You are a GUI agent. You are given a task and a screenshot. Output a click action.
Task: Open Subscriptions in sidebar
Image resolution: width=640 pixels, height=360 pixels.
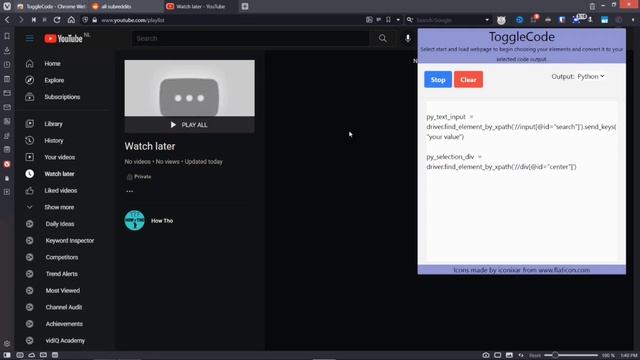62,97
